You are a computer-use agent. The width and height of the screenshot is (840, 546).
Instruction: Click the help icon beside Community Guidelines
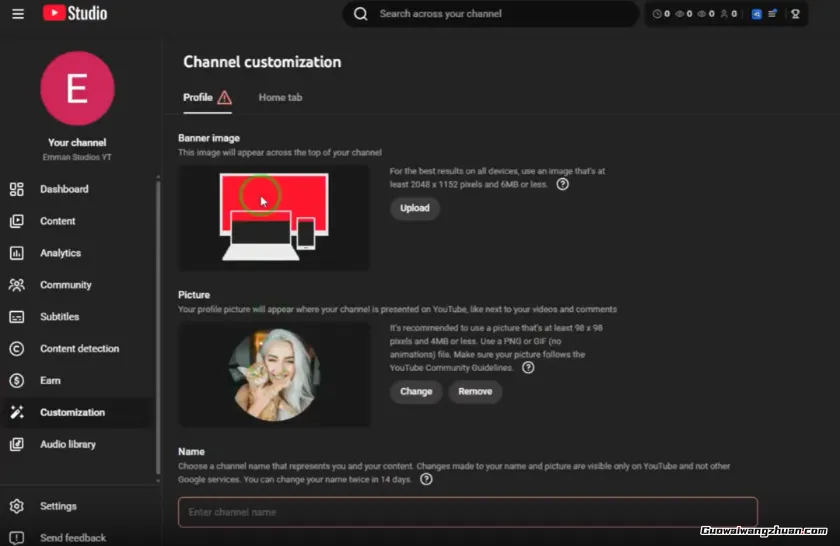(528, 367)
